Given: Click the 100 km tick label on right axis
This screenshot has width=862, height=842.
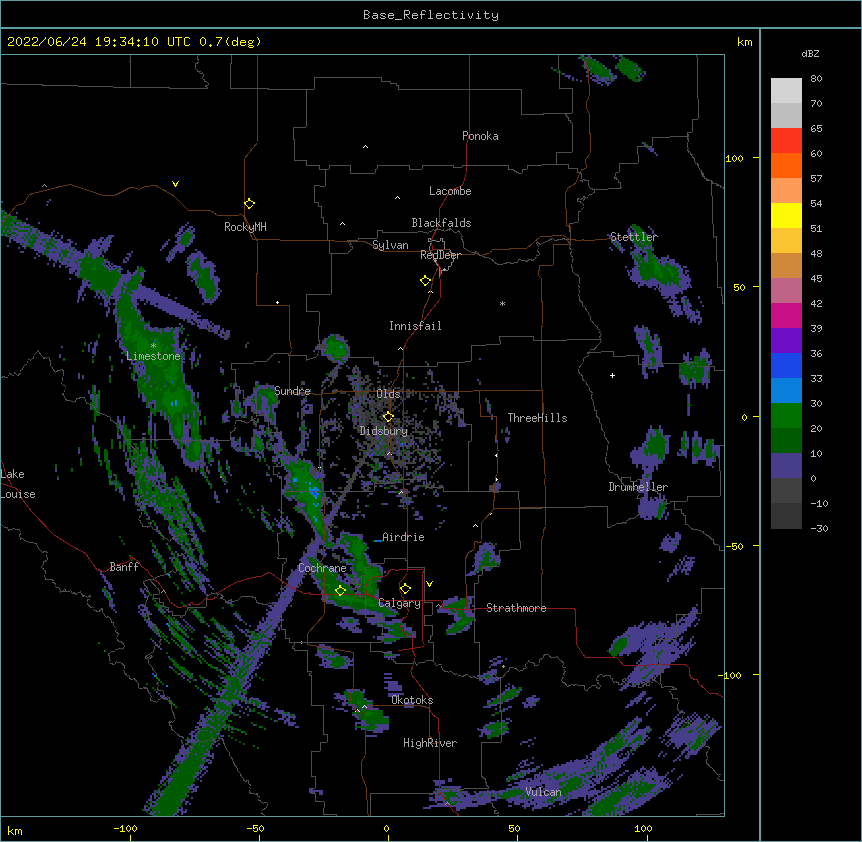Looking at the screenshot, I should coord(734,158).
